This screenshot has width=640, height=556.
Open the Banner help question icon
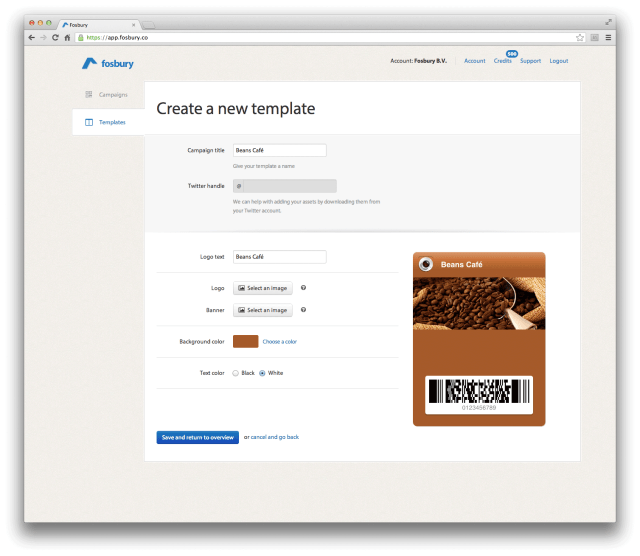(303, 309)
